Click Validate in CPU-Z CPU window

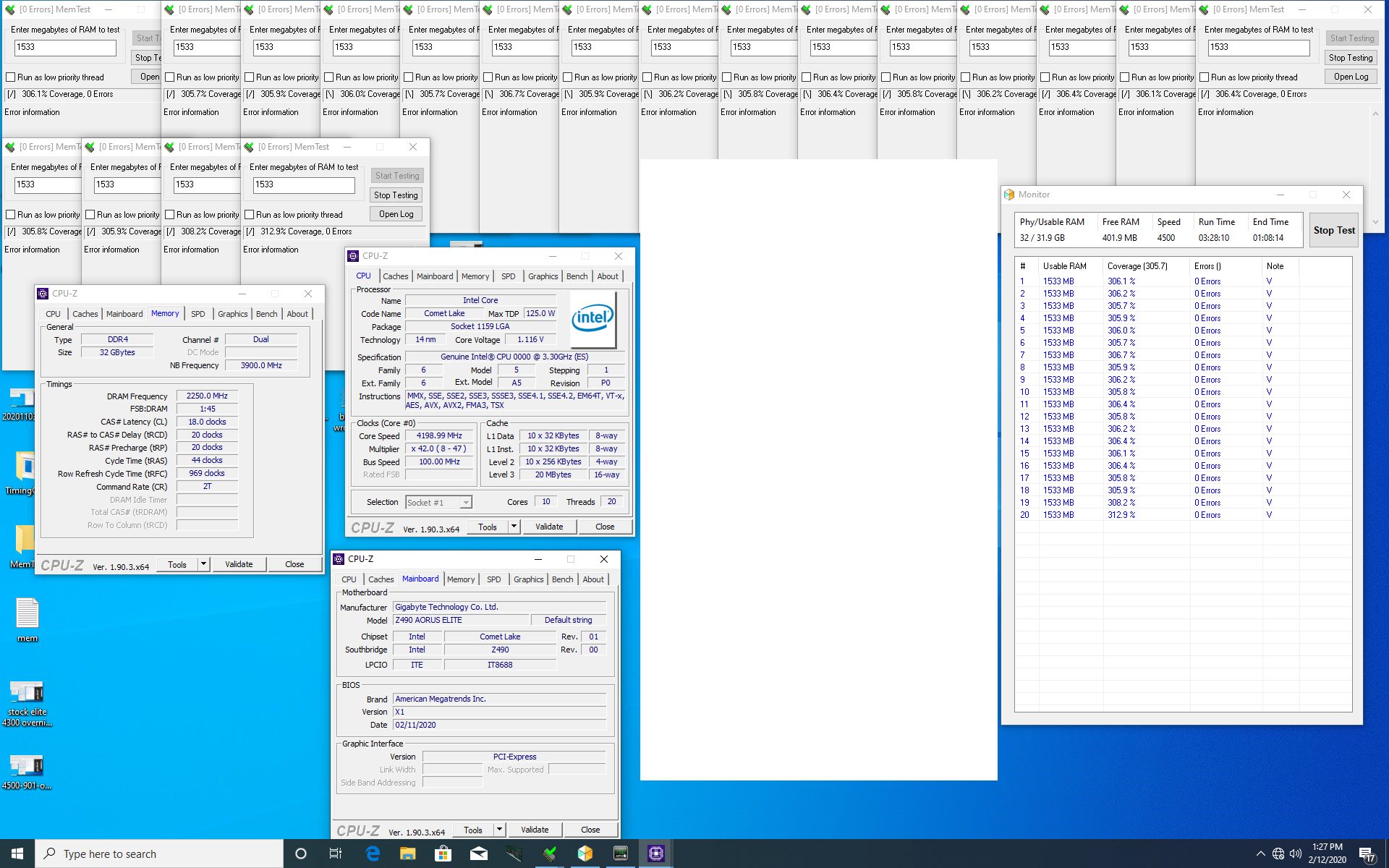click(x=549, y=527)
